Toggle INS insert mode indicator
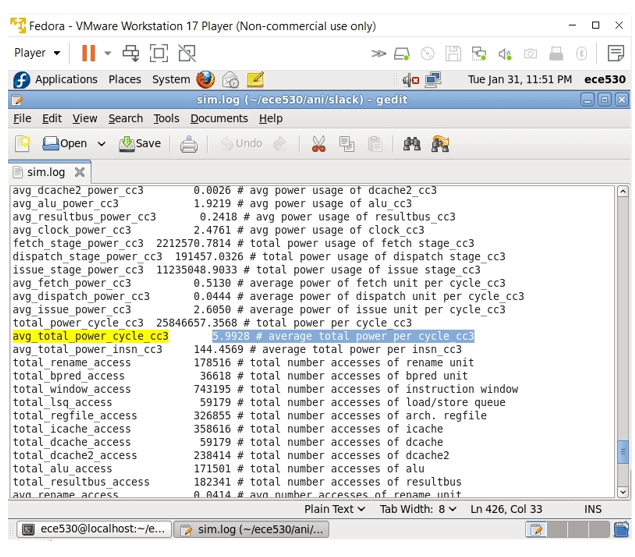635x557 pixels. (x=593, y=509)
